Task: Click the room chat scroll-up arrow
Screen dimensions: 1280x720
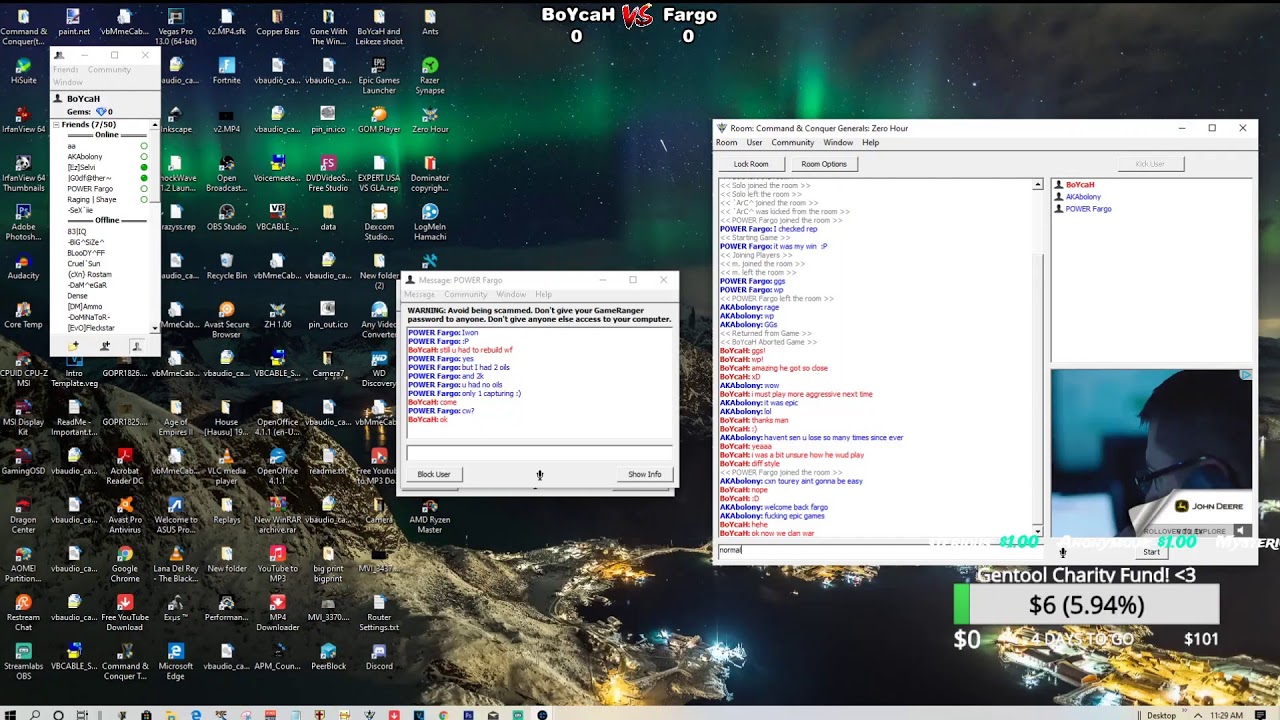Action: [1037, 185]
